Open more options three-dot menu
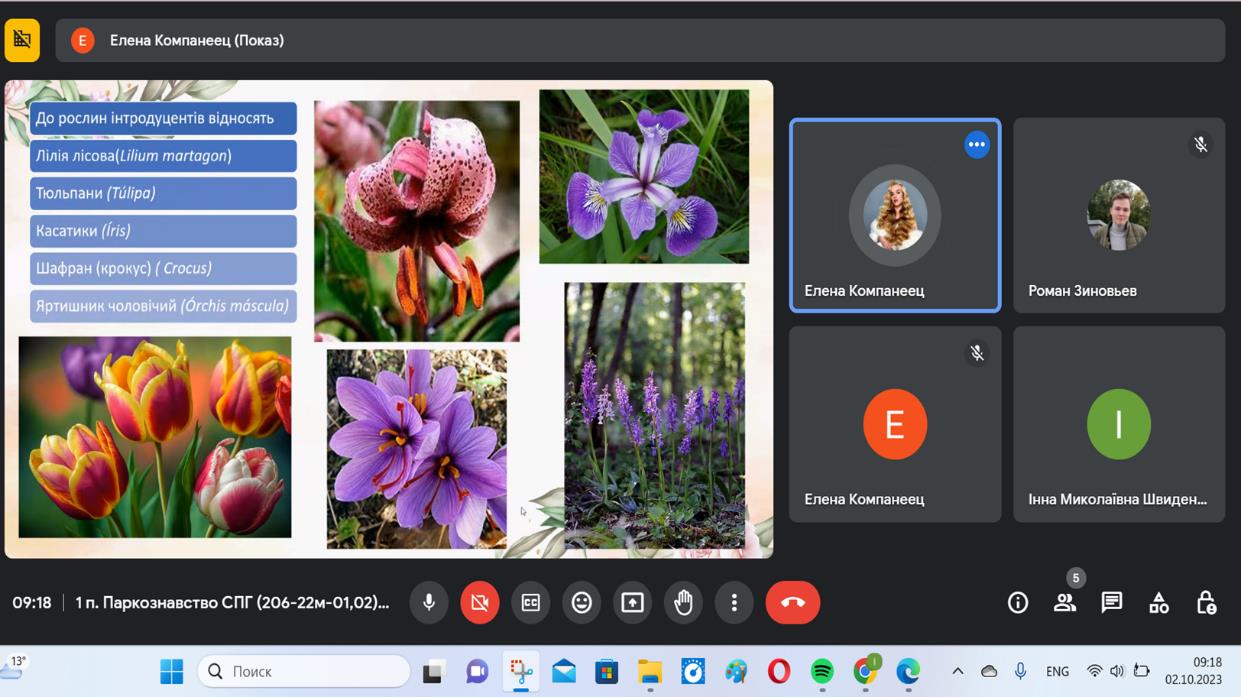 click(x=734, y=602)
